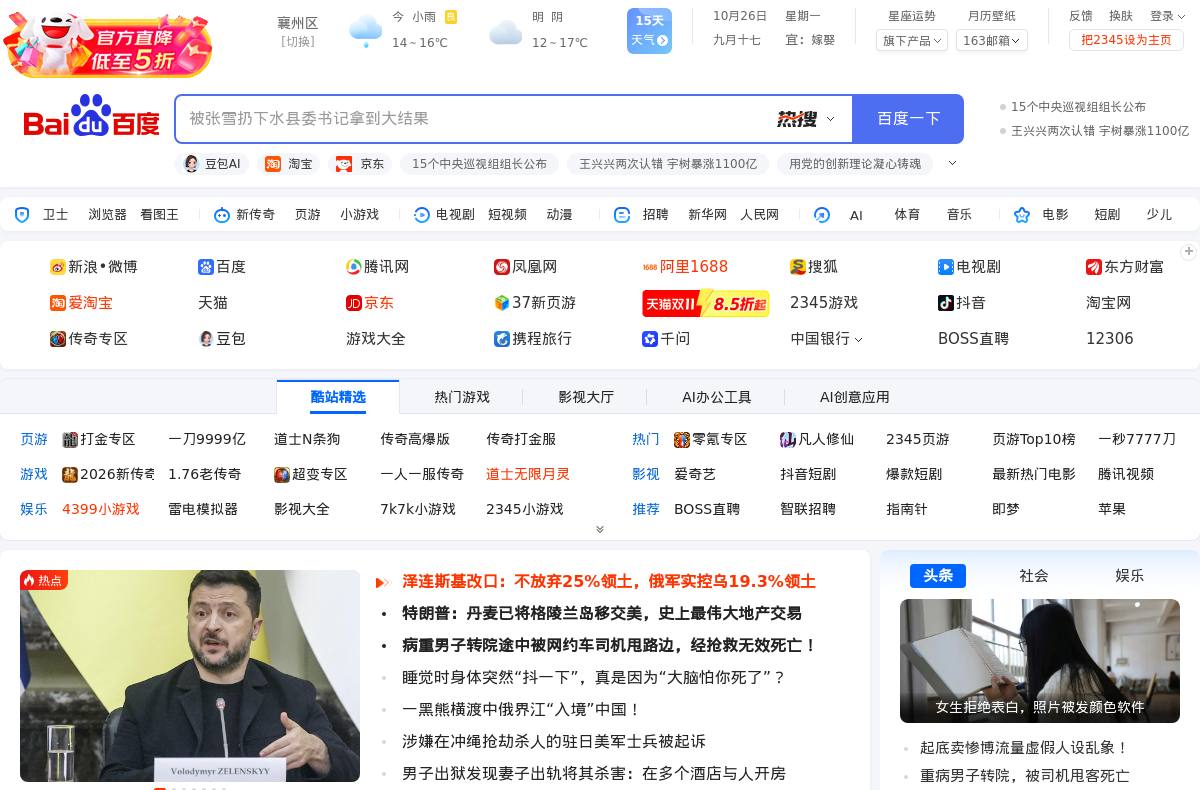
Task: Open 携程旅行 site icon
Action: (x=502, y=339)
